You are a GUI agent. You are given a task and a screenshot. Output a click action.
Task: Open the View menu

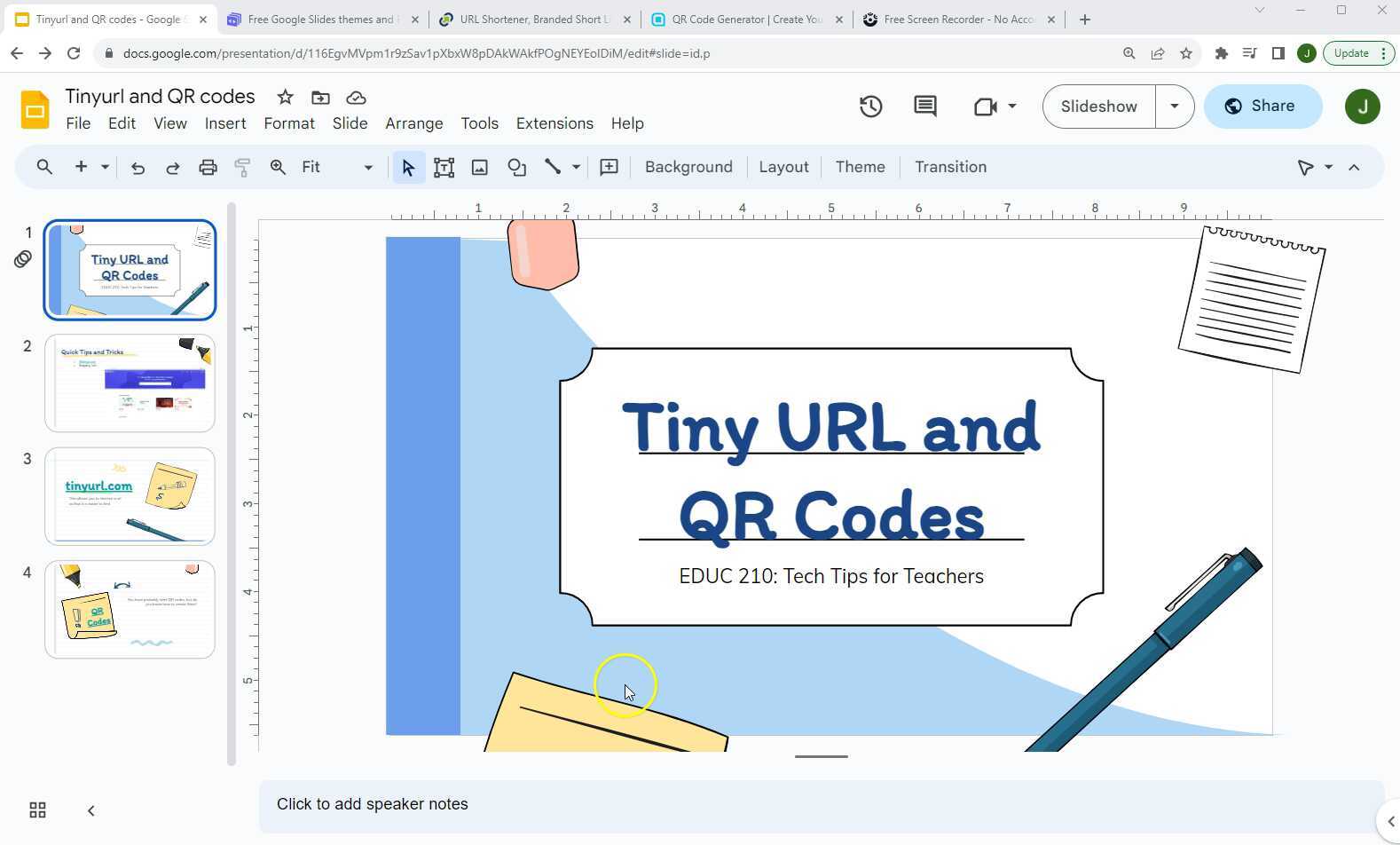point(170,123)
